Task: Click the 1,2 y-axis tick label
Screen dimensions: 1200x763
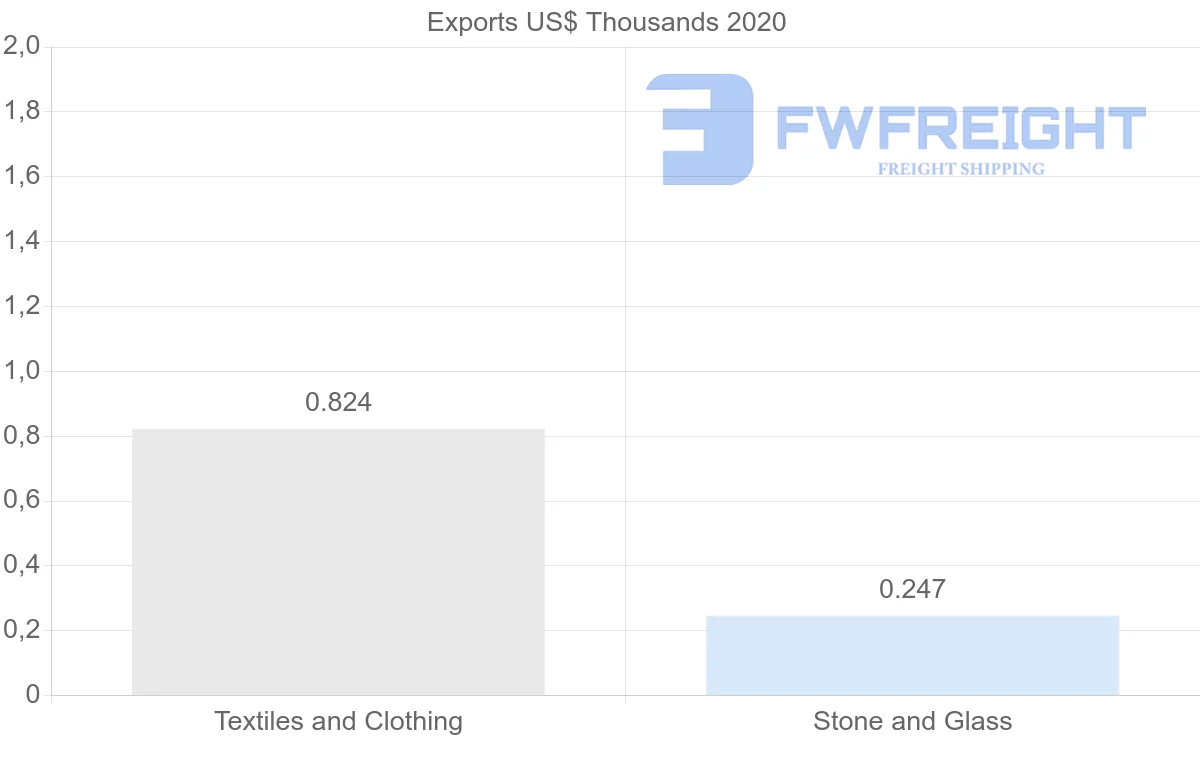Action: pyautogui.click(x=22, y=306)
